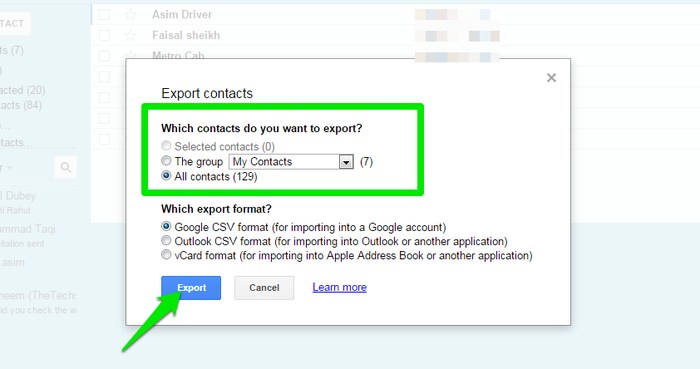
Task: Open the Metro Cab contact name
Action: 178,55
